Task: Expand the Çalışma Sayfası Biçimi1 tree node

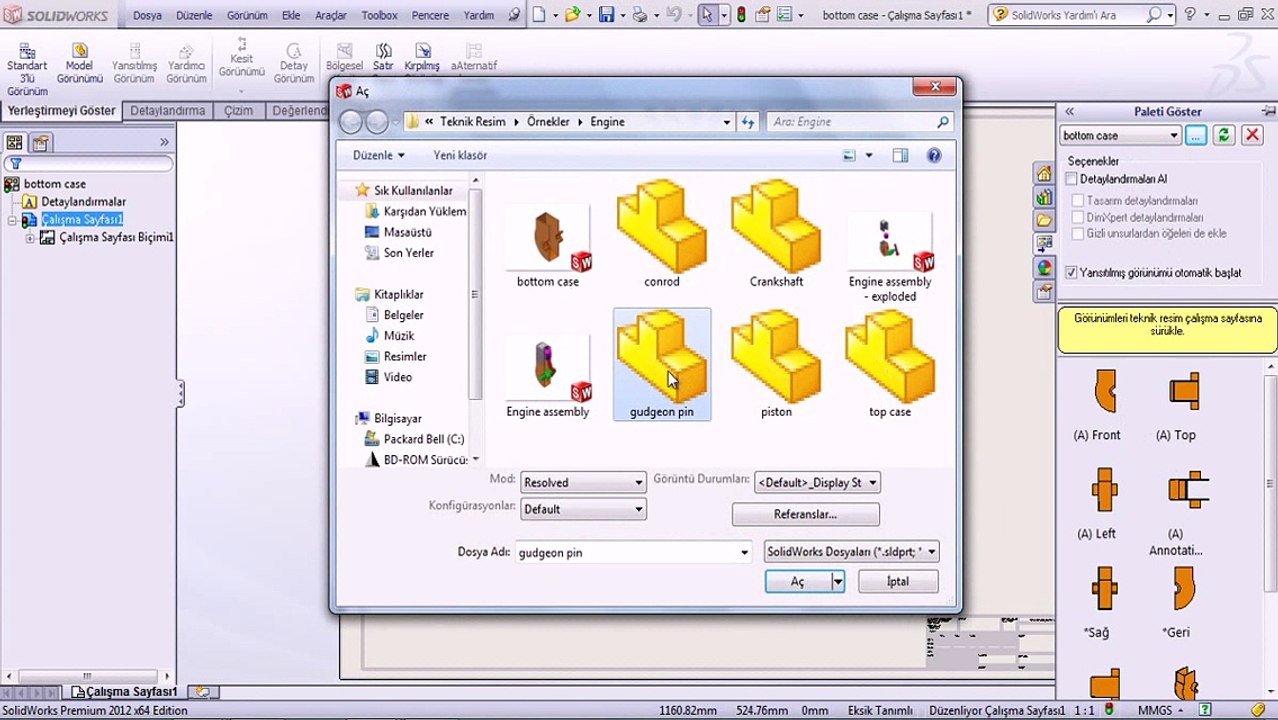Action: pyautogui.click(x=30, y=238)
